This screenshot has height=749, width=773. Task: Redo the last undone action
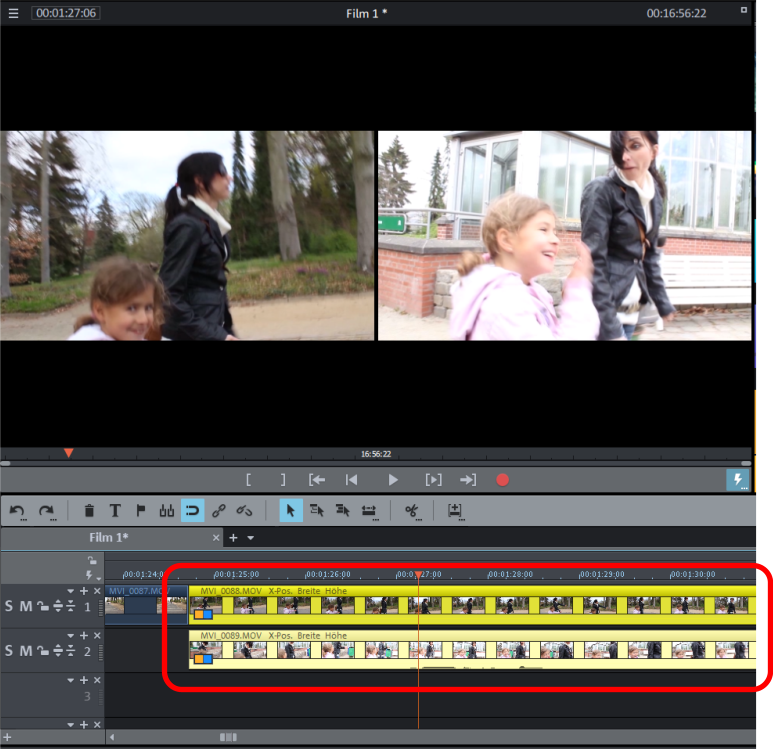coord(47,511)
